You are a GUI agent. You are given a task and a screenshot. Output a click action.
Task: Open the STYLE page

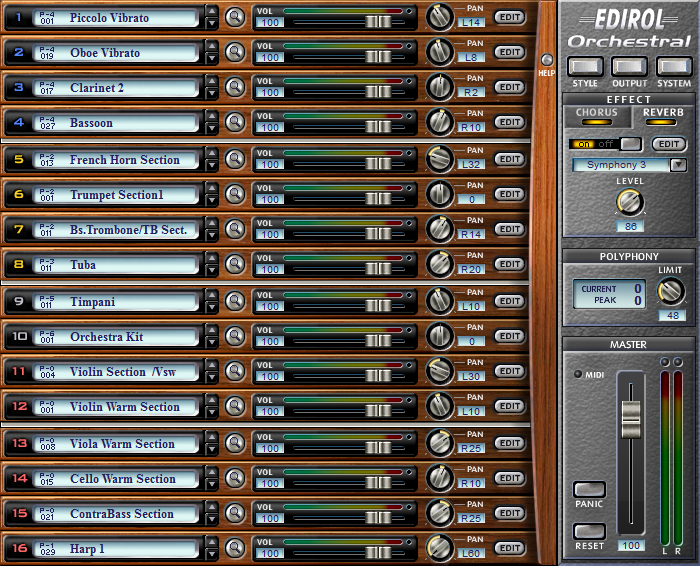(585, 67)
